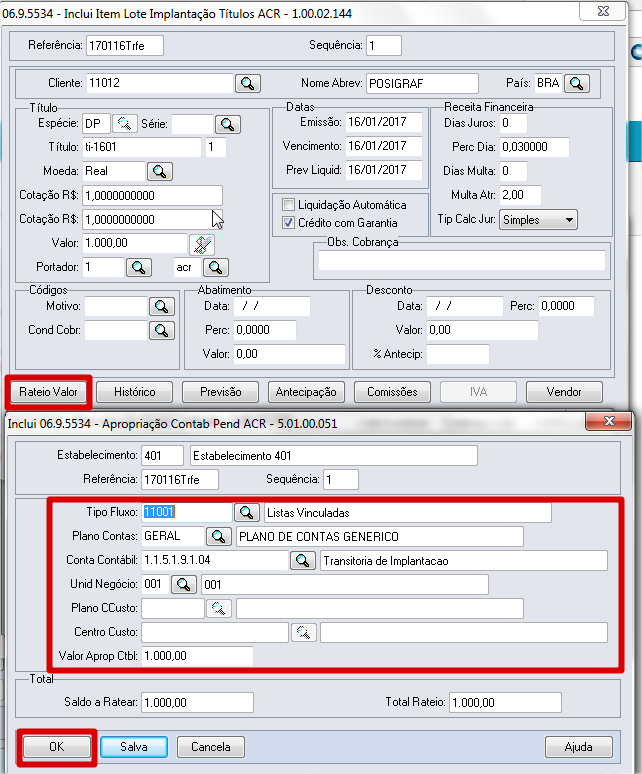Click the Tipo Fluxo field 11001
This screenshot has width=642, height=774.
tap(187, 512)
